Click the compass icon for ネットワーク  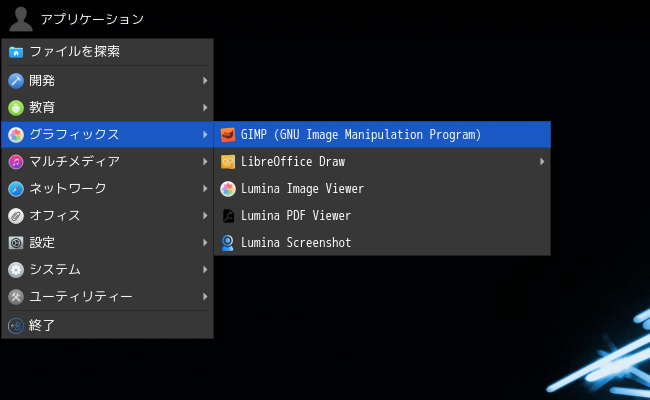pos(16,189)
